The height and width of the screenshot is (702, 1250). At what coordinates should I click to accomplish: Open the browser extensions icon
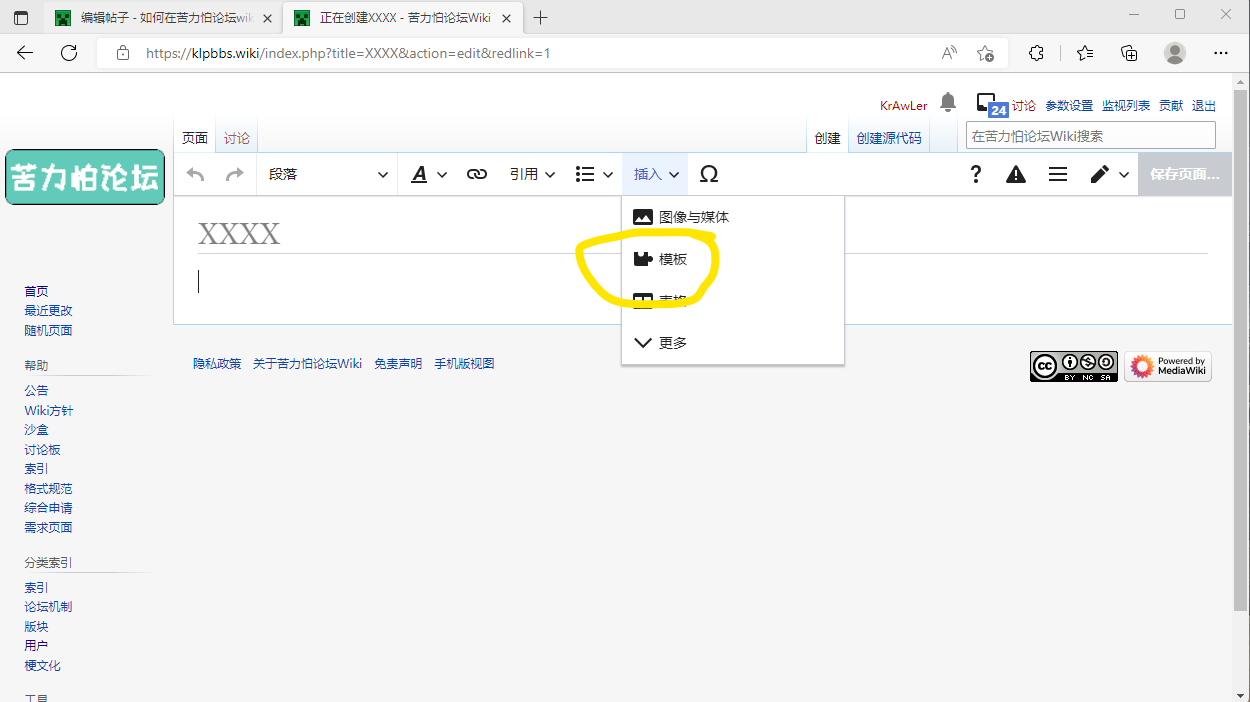[x=1036, y=53]
